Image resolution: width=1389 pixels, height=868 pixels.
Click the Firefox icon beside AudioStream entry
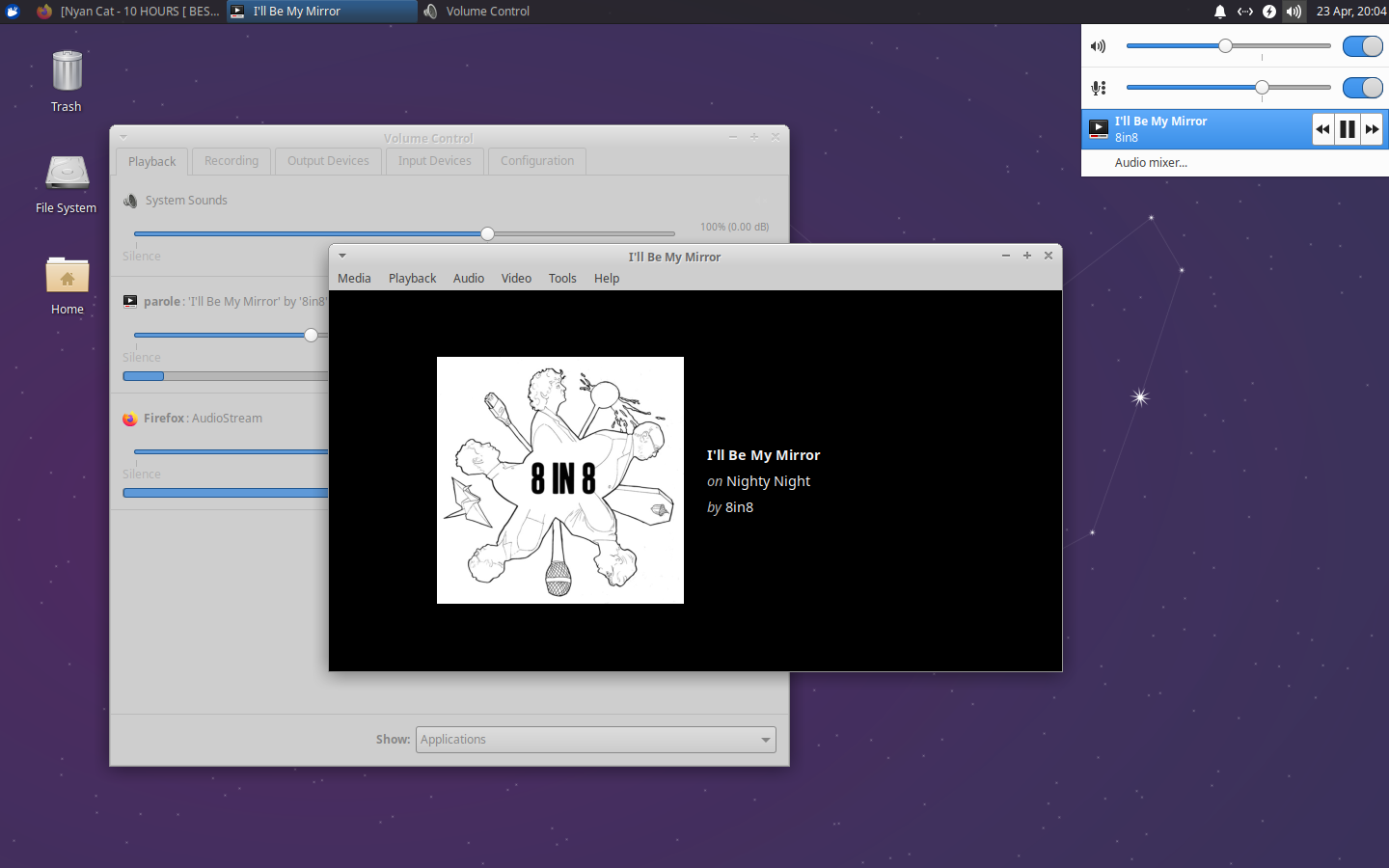(129, 419)
